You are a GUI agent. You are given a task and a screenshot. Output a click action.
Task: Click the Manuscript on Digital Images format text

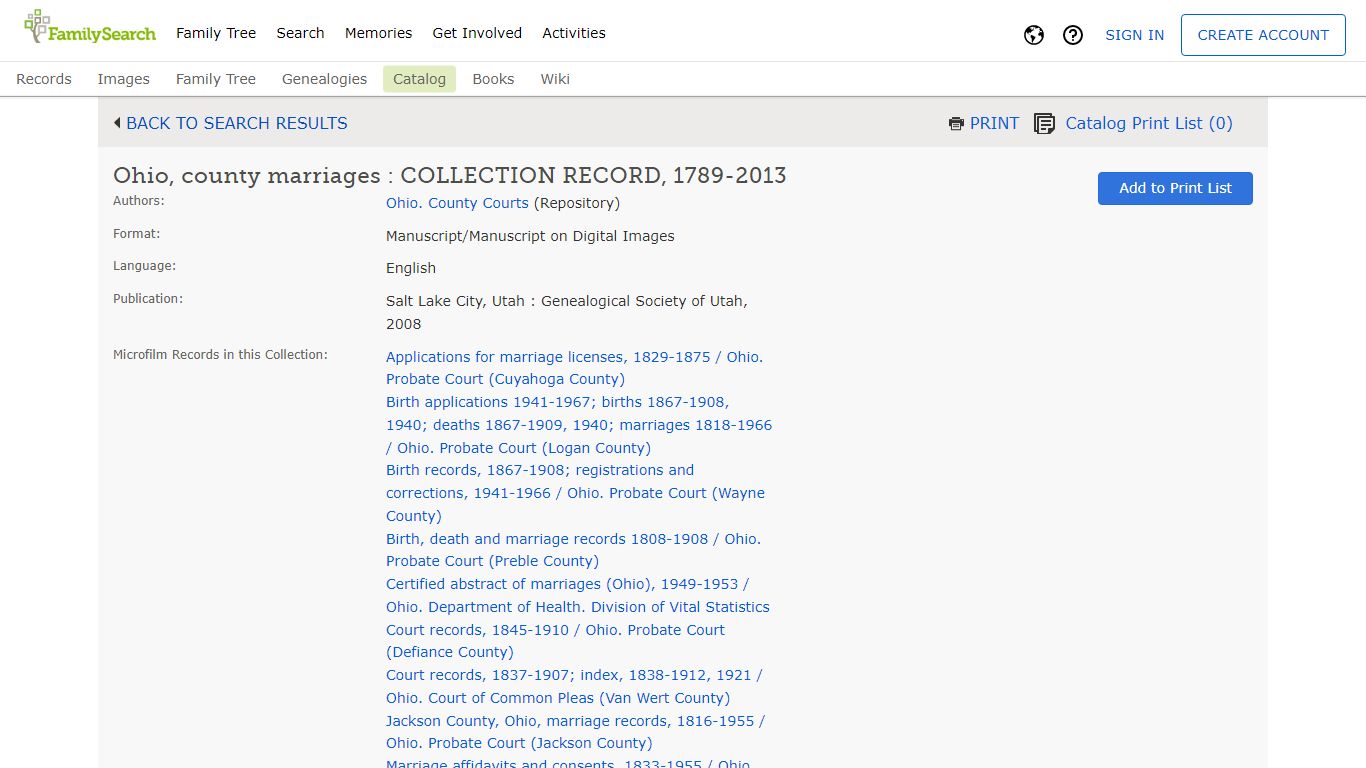click(x=530, y=236)
